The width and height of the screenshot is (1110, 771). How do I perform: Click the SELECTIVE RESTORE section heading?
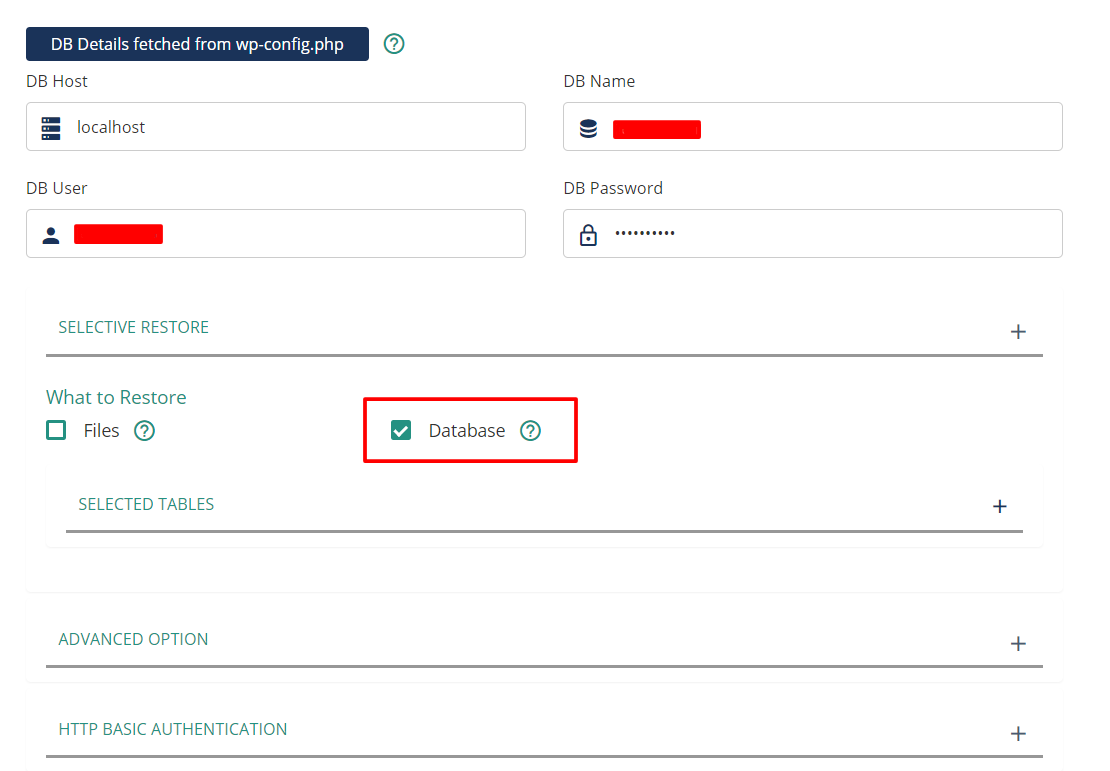pos(134,327)
